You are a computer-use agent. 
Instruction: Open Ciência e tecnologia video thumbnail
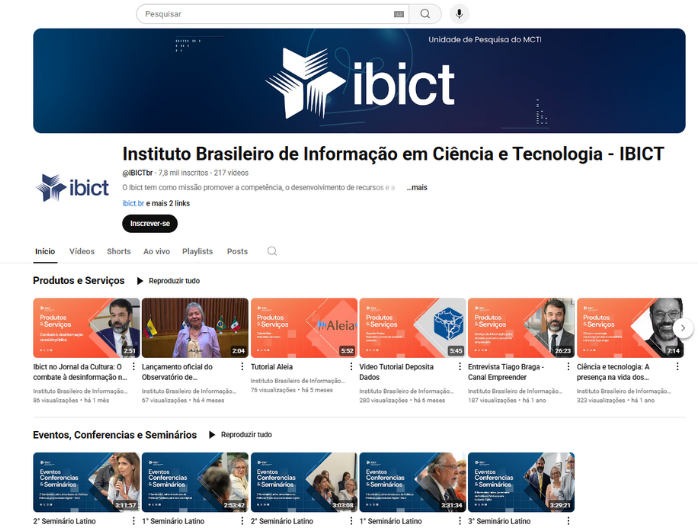(x=630, y=328)
